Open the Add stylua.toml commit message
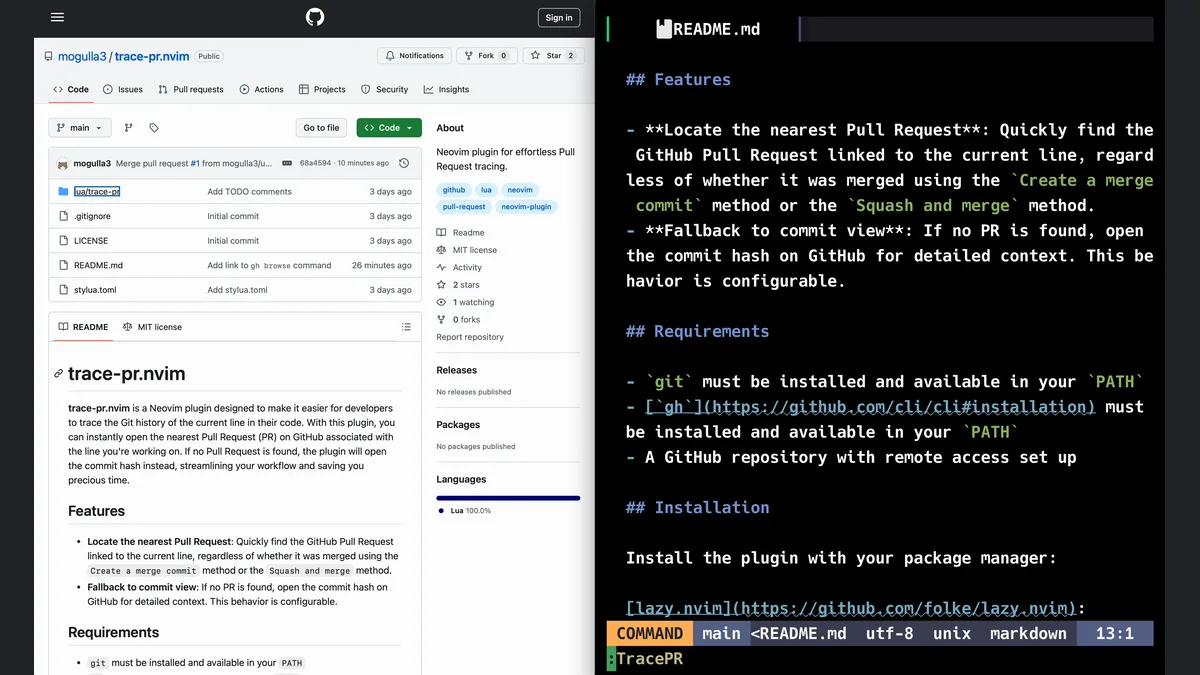The height and width of the screenshot is (675, 1200). click(237, 290)
